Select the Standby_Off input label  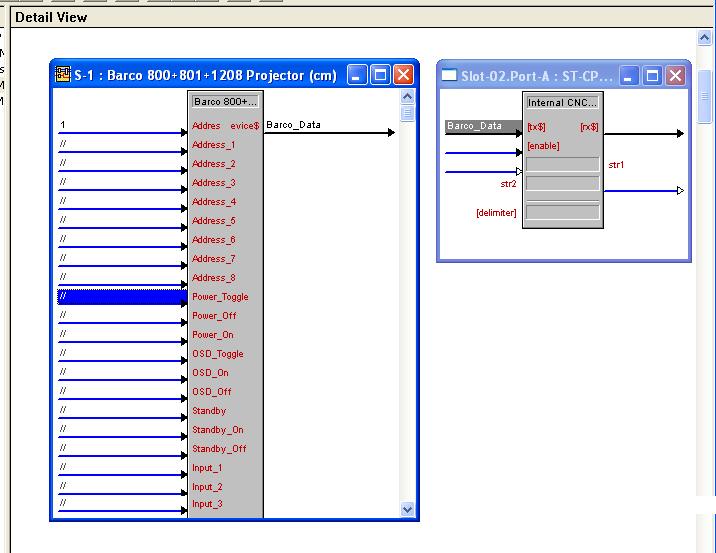219,449
